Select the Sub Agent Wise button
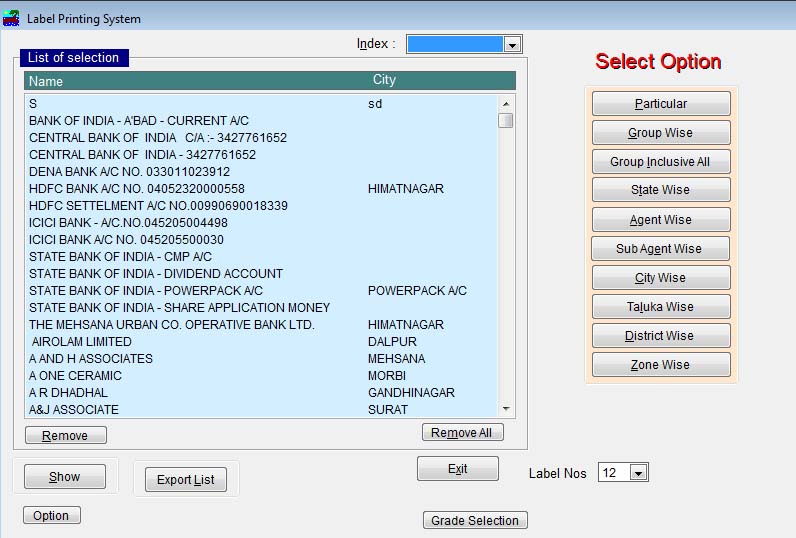This screenshot has width=796, height=538. pos(660,249)
